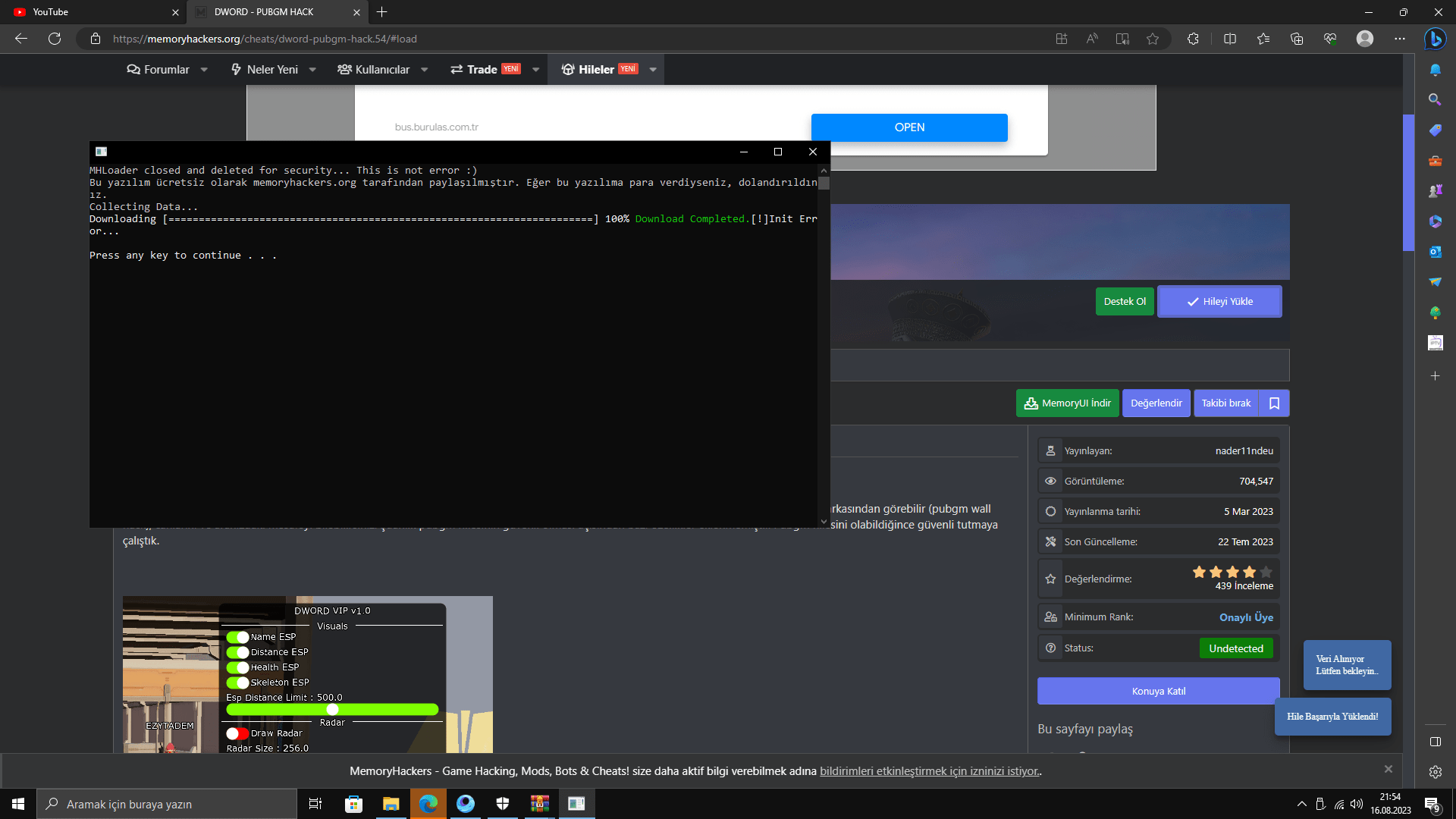Screen dimensions: 1456x819
Task: Open Edge sidebar notifications bell
Action: pyautogui.click(x=1436, y=70)
